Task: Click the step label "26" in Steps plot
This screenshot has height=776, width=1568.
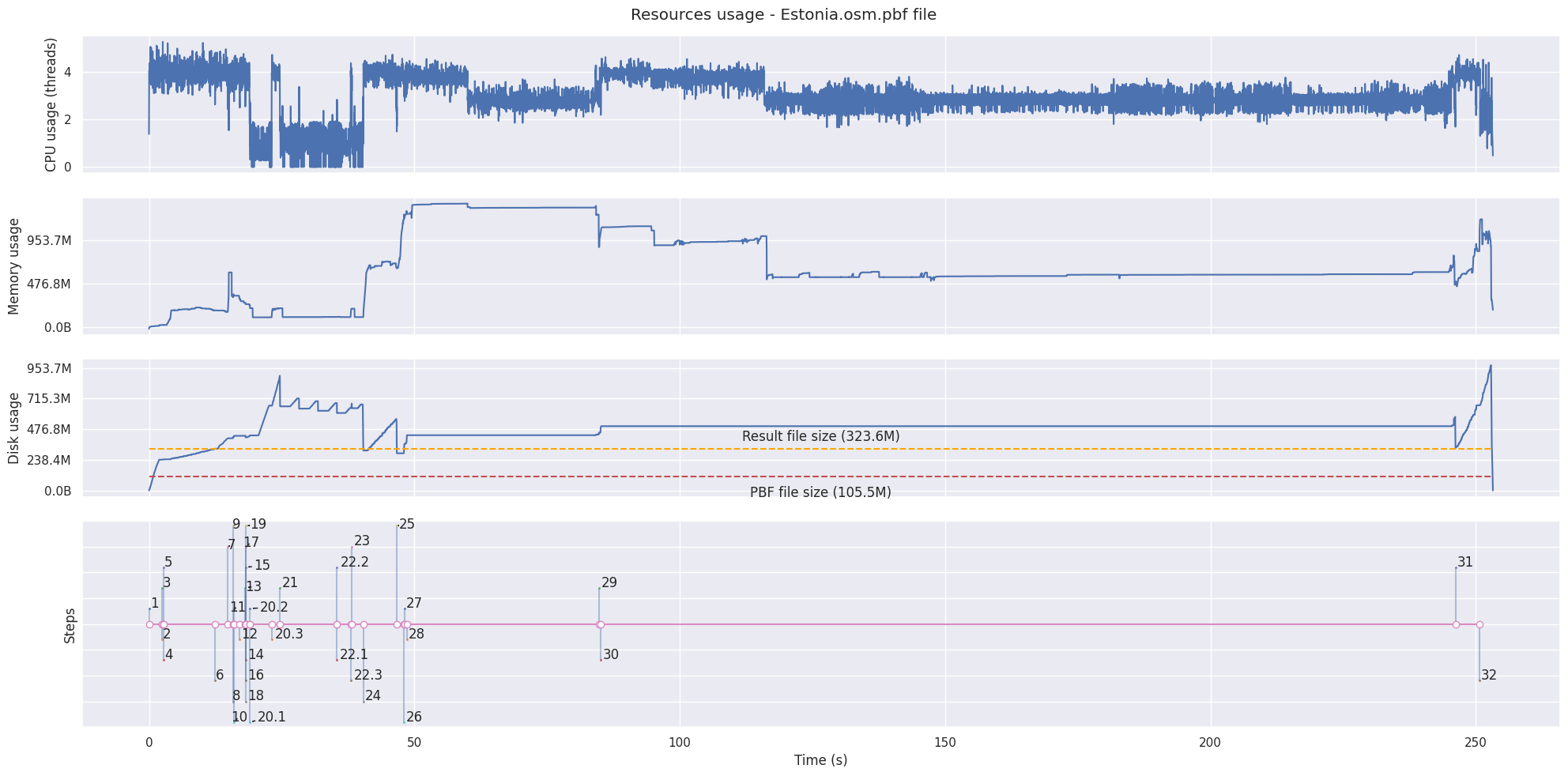Action: (x=414, y=718)
